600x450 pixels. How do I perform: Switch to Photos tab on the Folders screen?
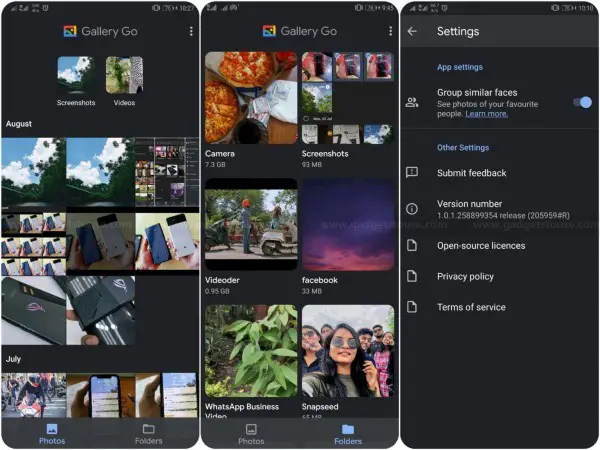251,434
